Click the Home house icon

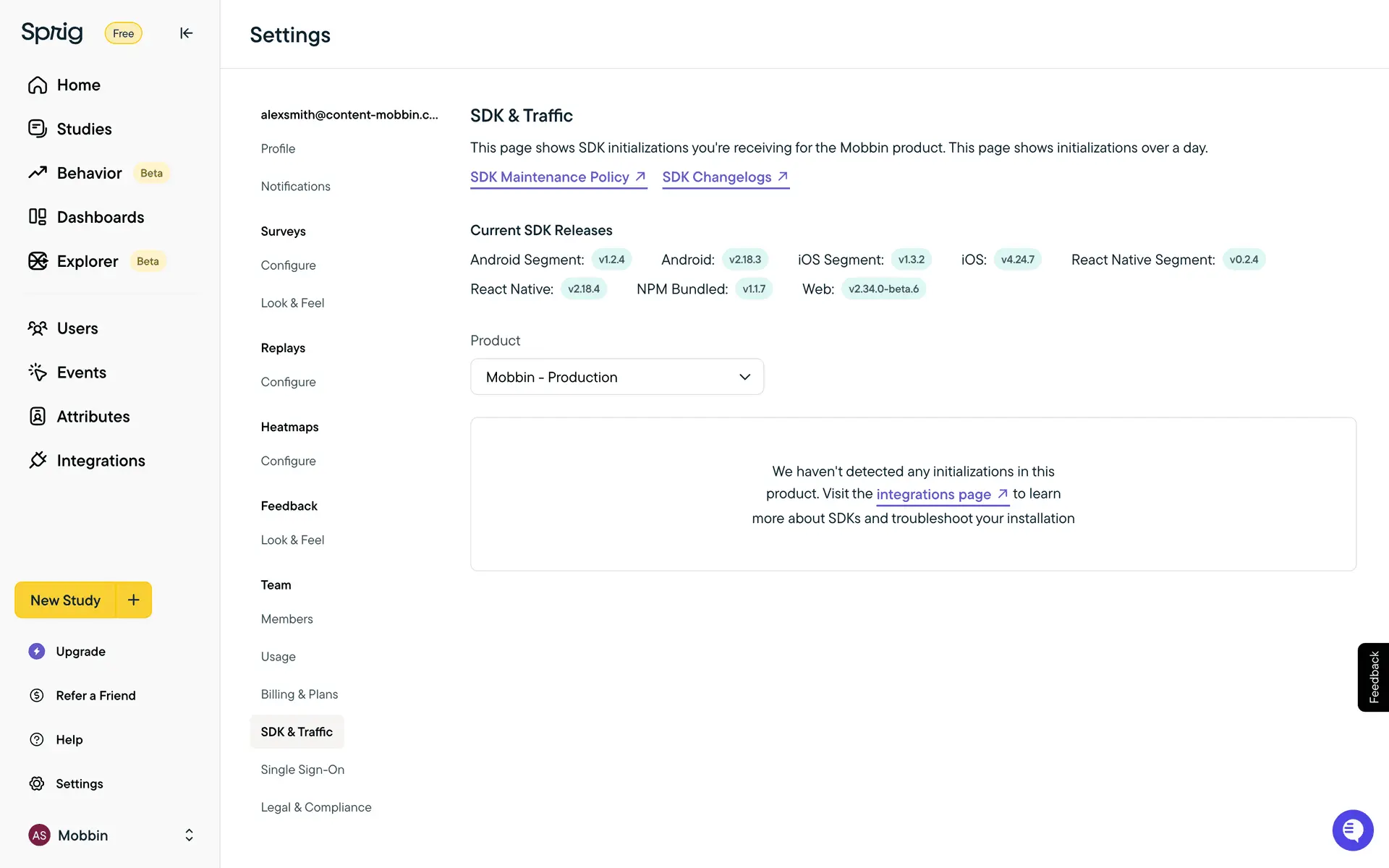[38, 85]
